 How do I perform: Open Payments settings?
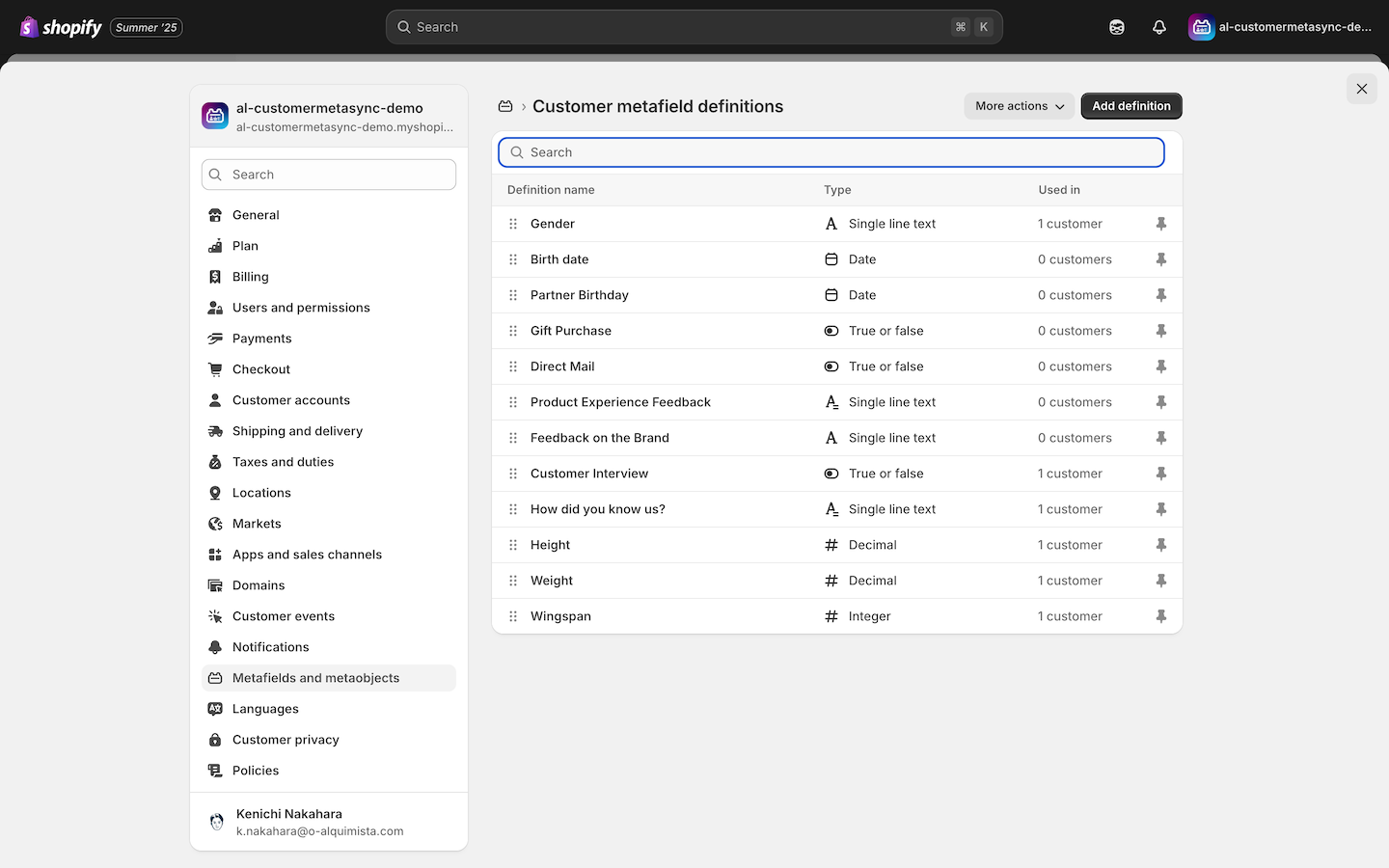pos(329,339)
